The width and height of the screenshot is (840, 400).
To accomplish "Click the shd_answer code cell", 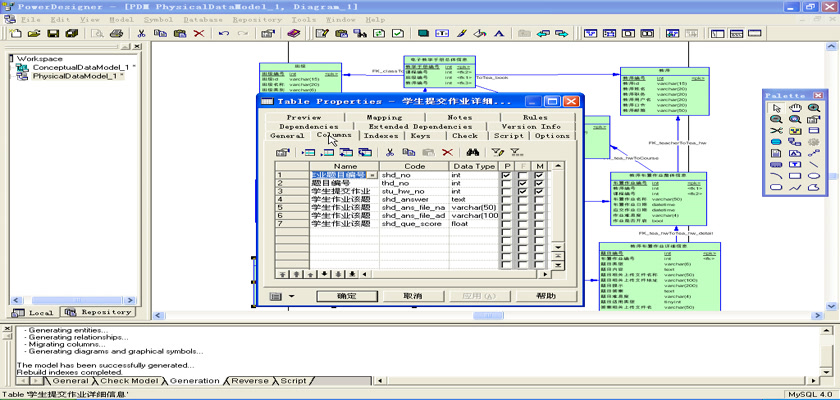I will click(x=414, y=199).
